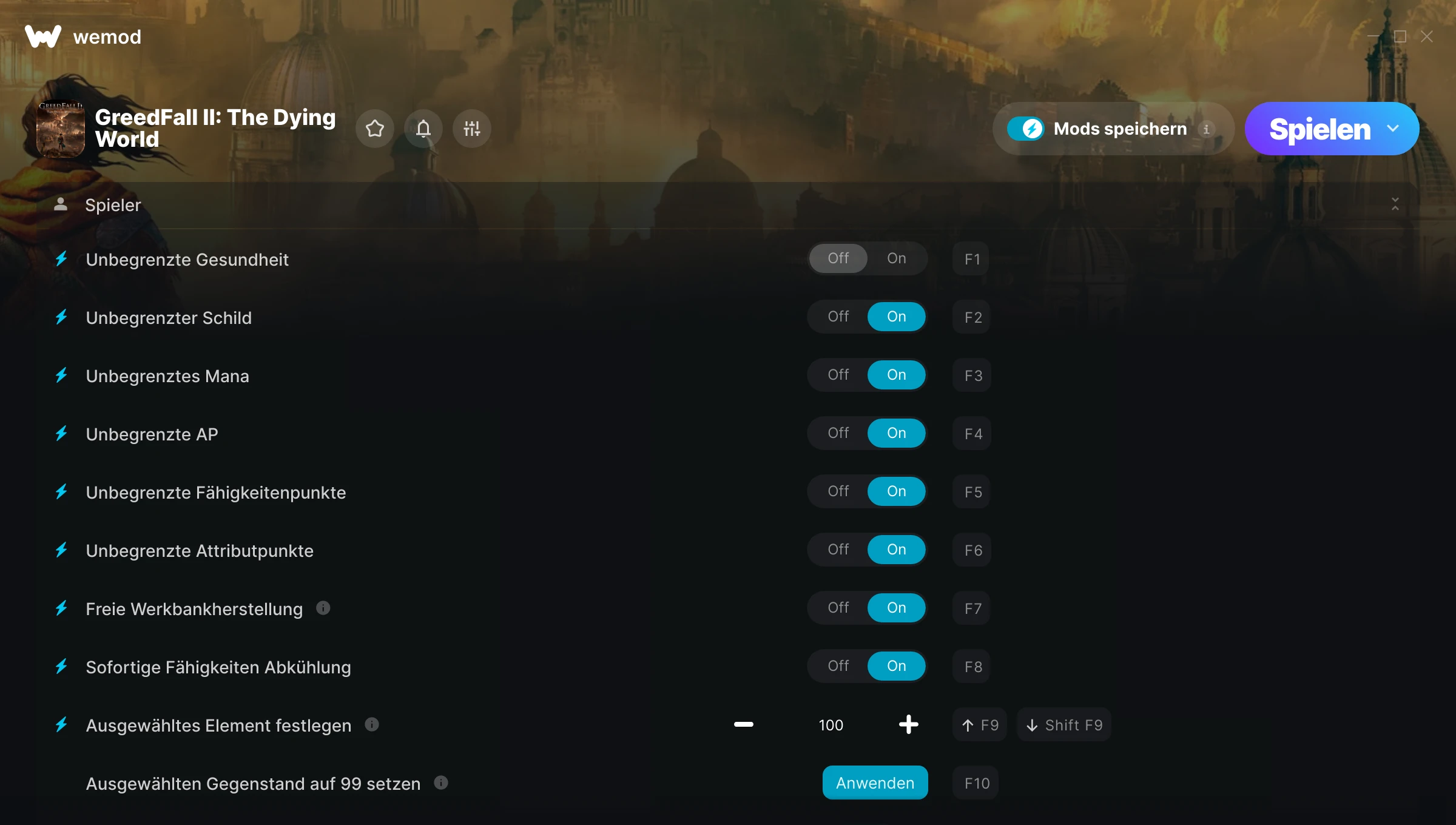Increase selected element value with plus
The height and width of the screenshot is (825, 1456).
pyautogui.click(x=908, y=724)
